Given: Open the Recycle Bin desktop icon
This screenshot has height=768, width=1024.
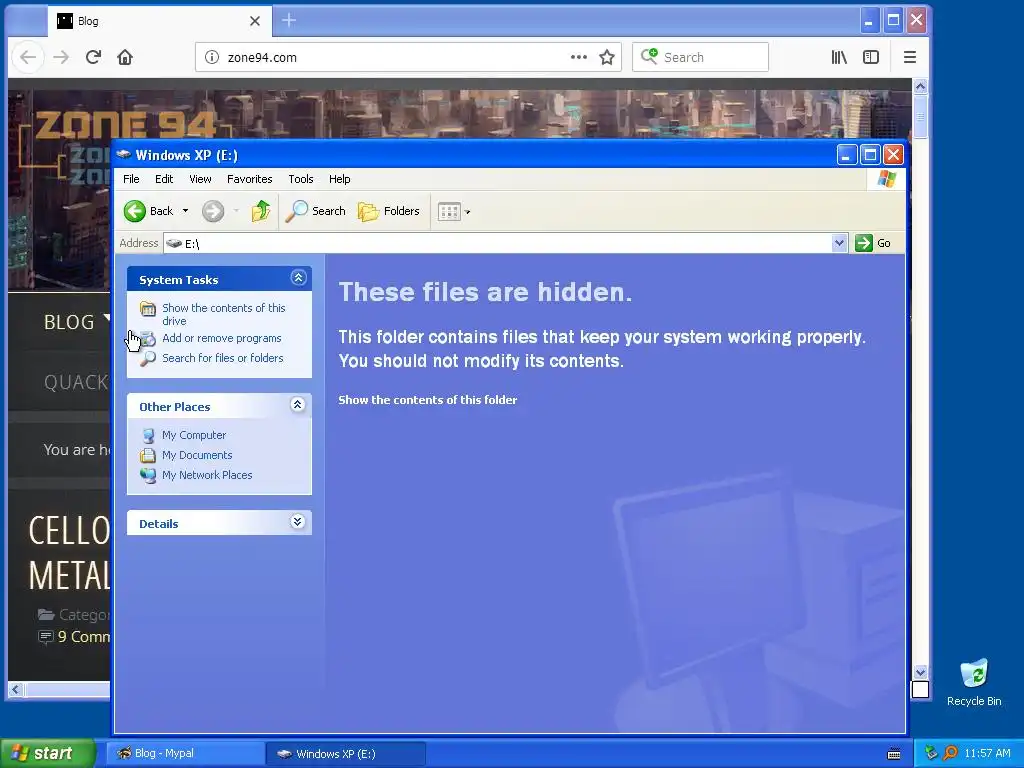Looking at the screenshot, I should (x=974, y=683).
